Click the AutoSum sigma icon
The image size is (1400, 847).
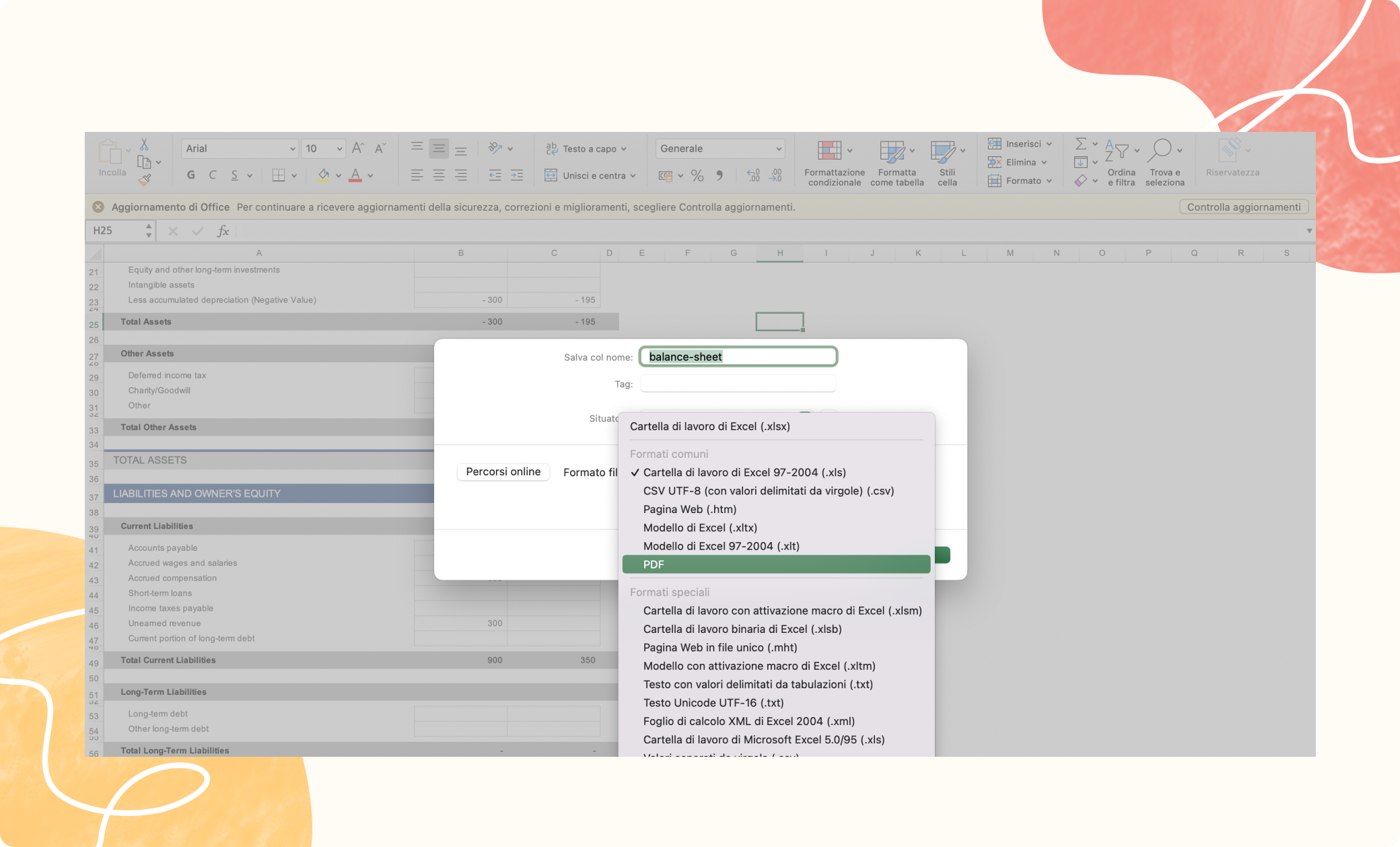point(1081,143)
